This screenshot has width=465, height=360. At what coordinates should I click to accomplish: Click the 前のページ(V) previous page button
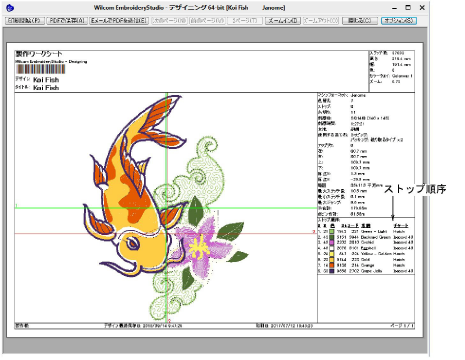[207, 21]
